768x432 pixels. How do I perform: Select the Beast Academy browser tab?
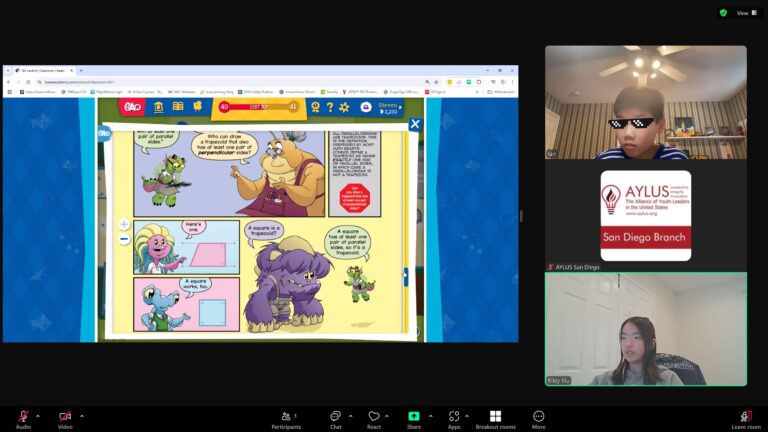pyautogui.click(x=44, y=71)
